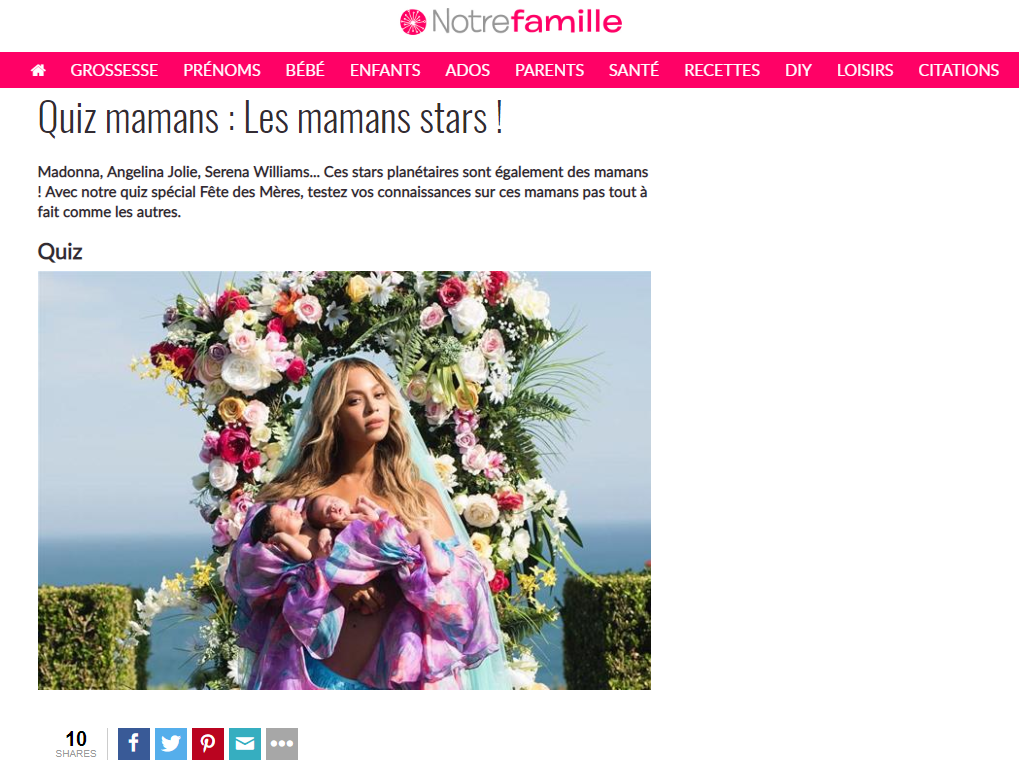Open the Grossesse menu
Screen dimensions: 1019x781
click(114, 70)
